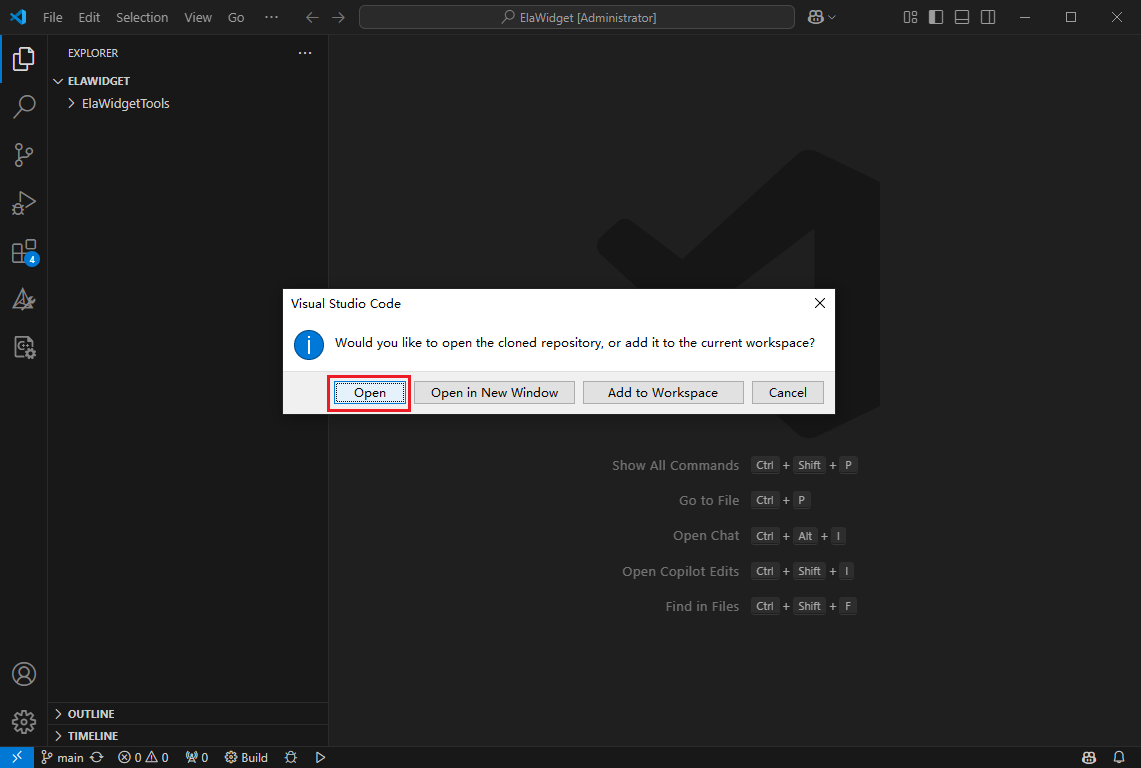Open the Go menu

pyautogui.click(x=236, y=17)
